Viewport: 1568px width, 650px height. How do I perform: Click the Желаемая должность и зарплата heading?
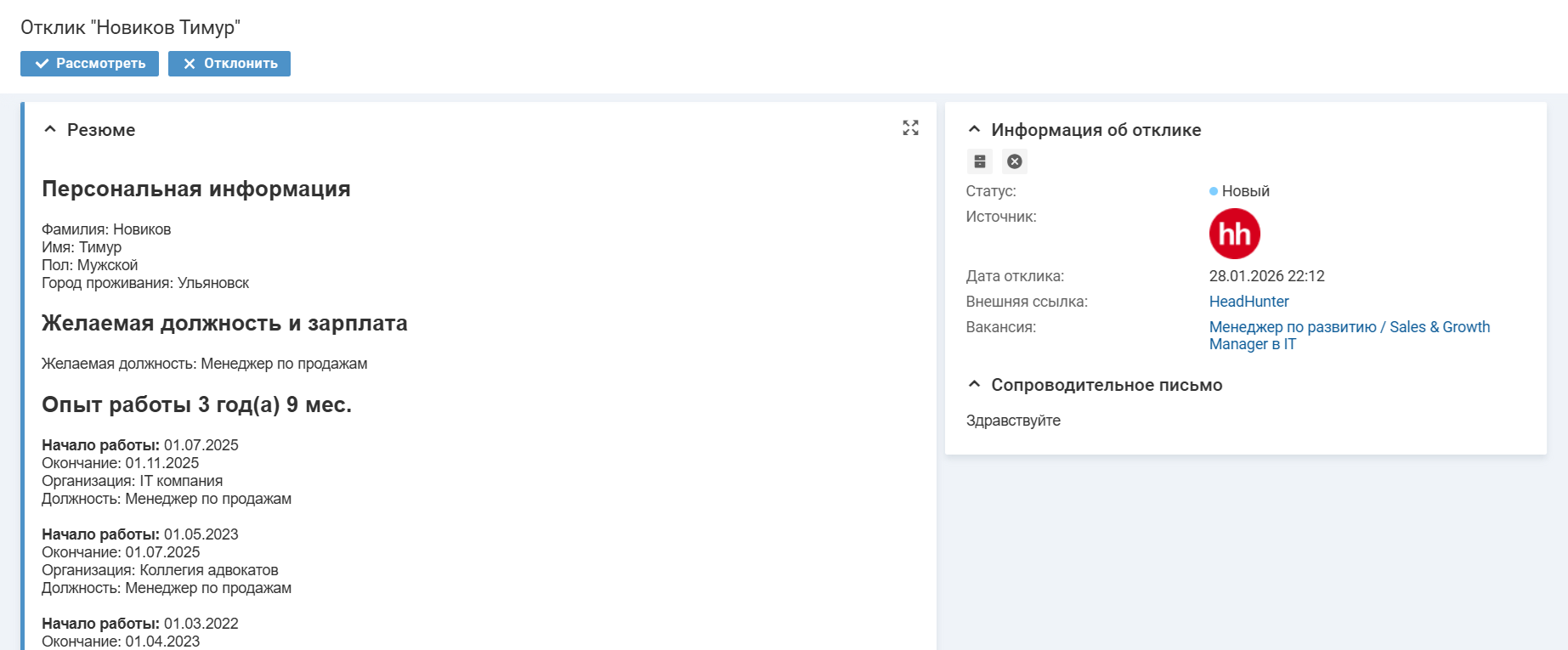(224, 323)
